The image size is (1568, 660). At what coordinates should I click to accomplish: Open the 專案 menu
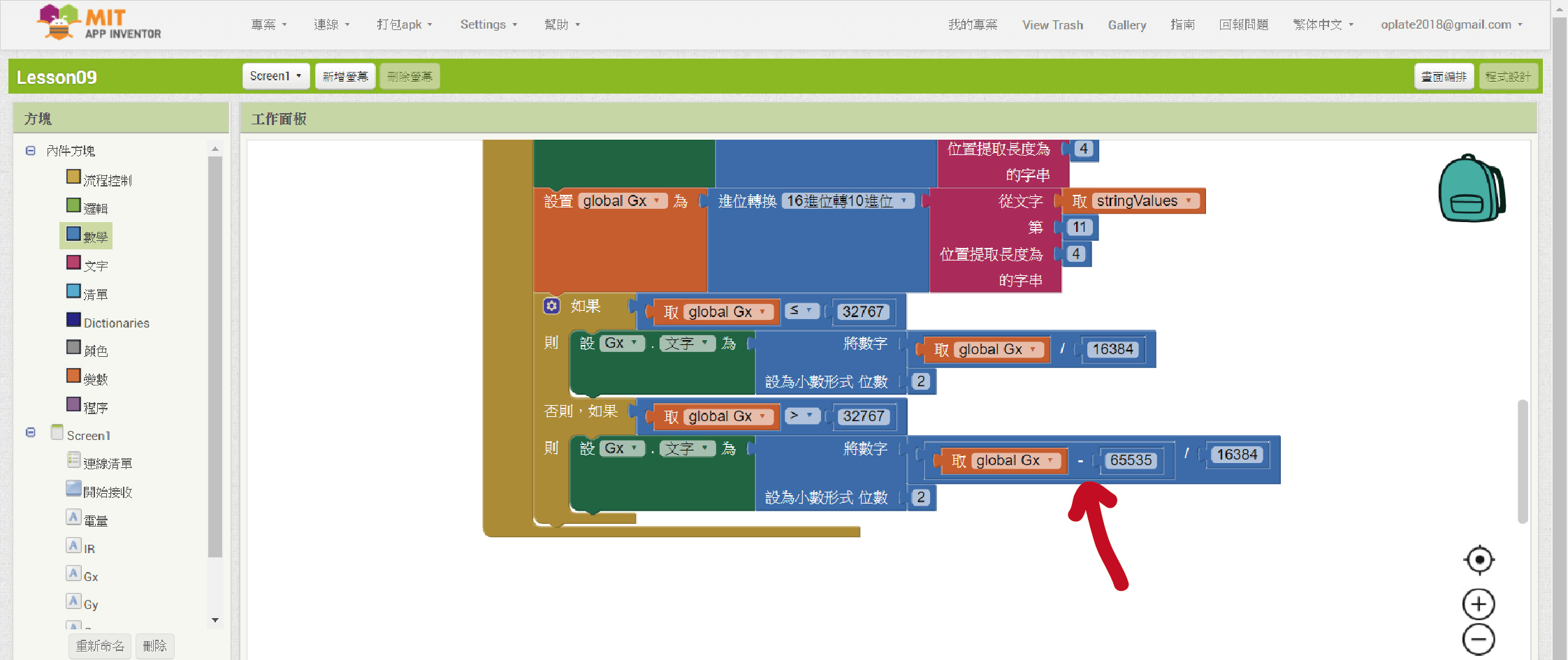(x=269, y=24)
